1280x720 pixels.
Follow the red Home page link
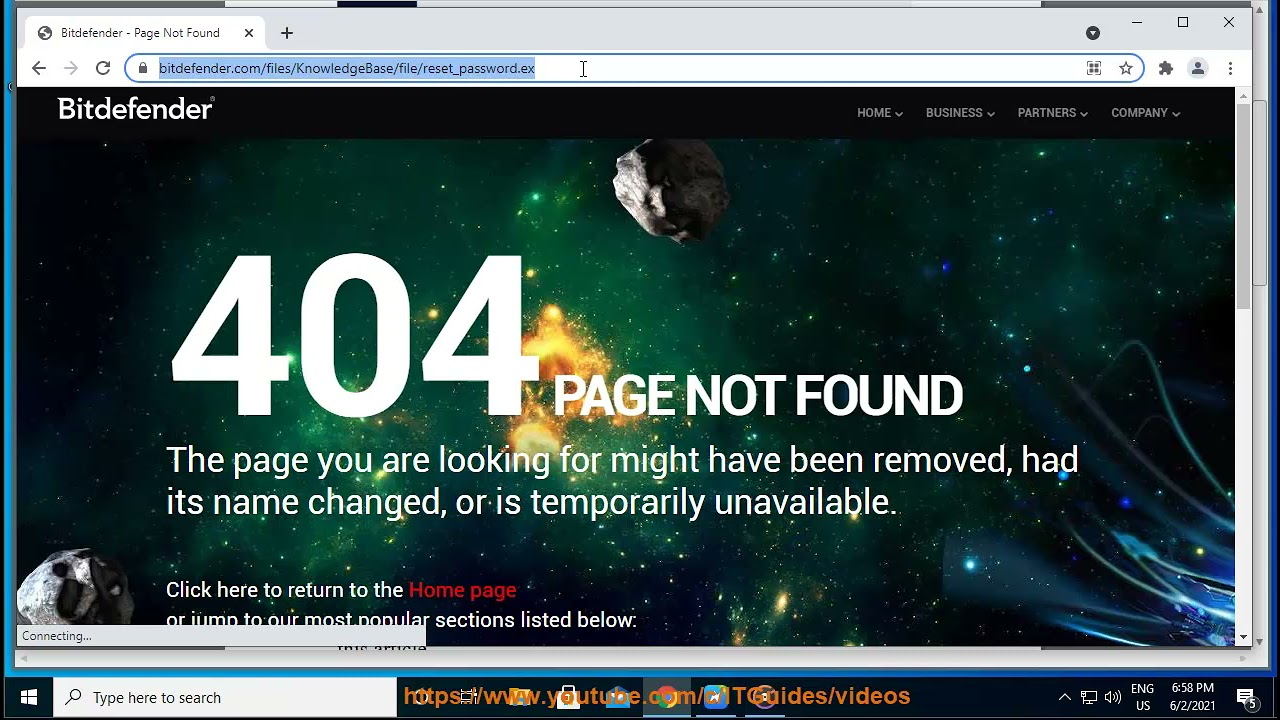(x=462, y=590)
